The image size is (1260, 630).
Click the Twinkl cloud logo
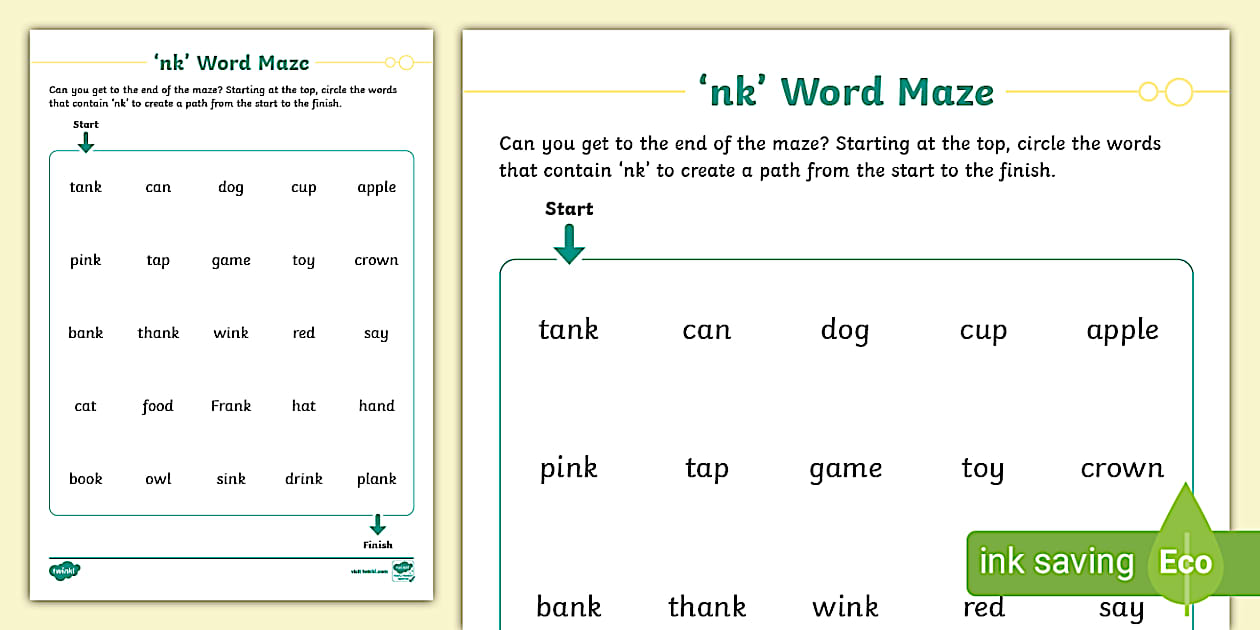[x=64, y=571]
